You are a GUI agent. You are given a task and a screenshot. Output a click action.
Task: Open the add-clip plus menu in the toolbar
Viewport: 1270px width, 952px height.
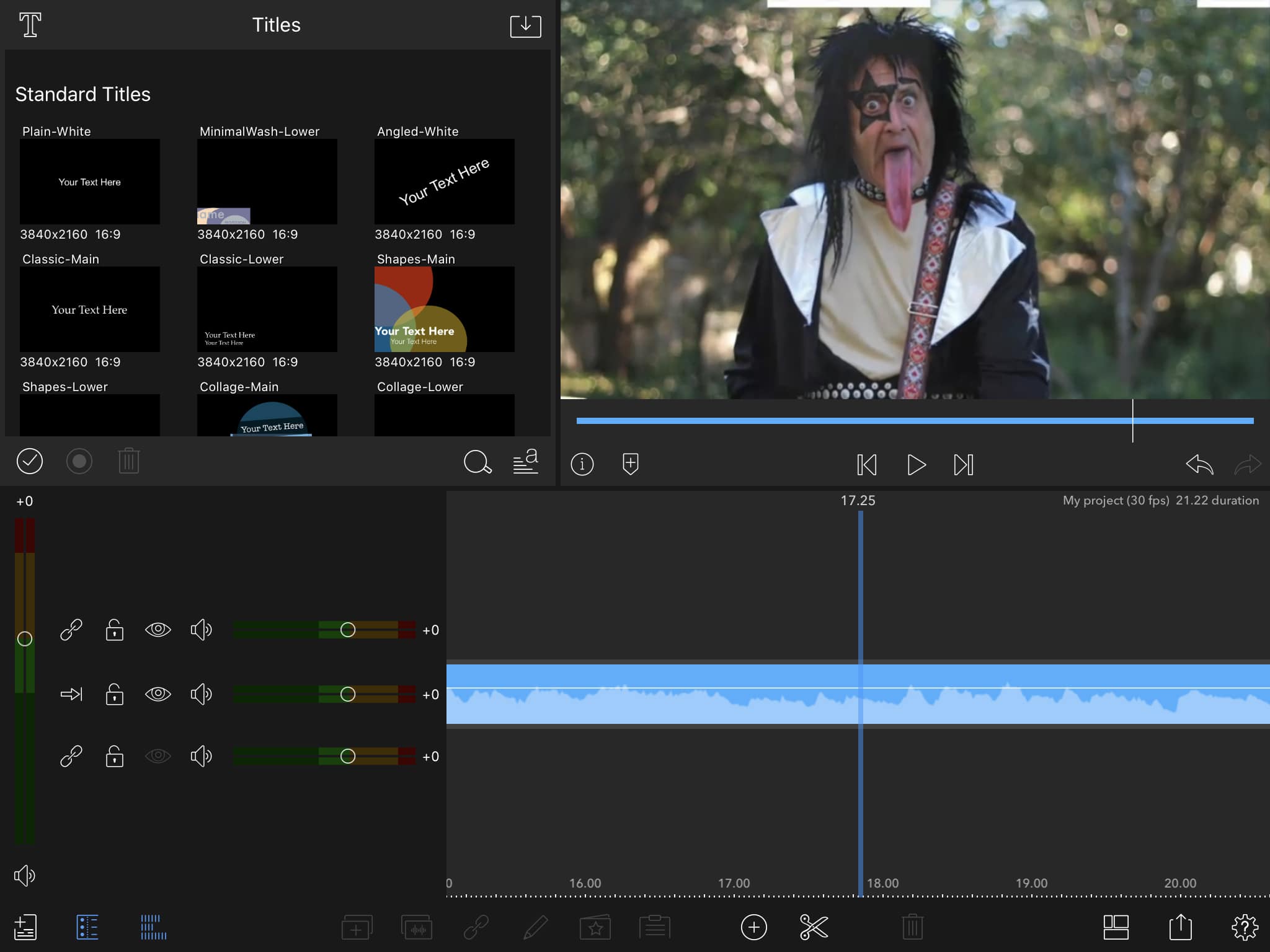[x=754, y=927]
